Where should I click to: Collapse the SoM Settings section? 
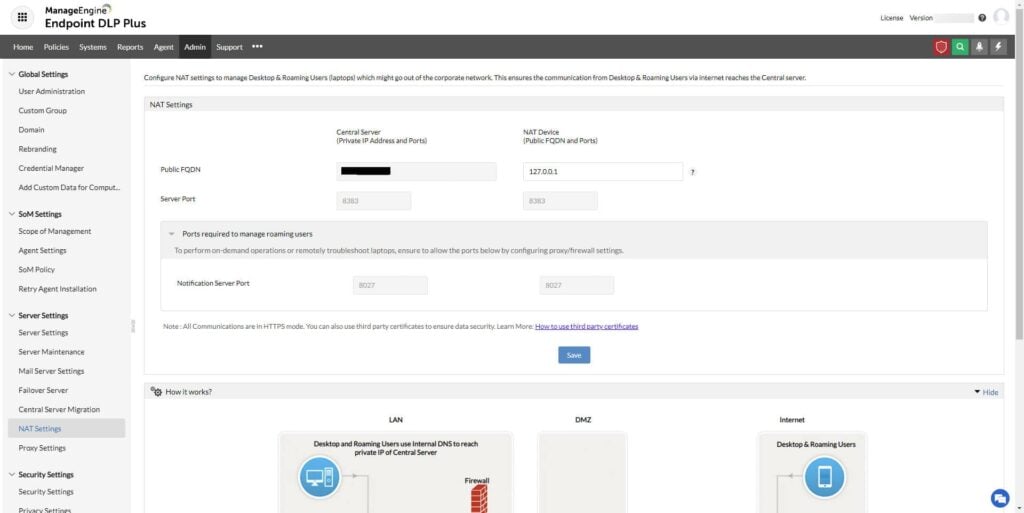point(12,214)
